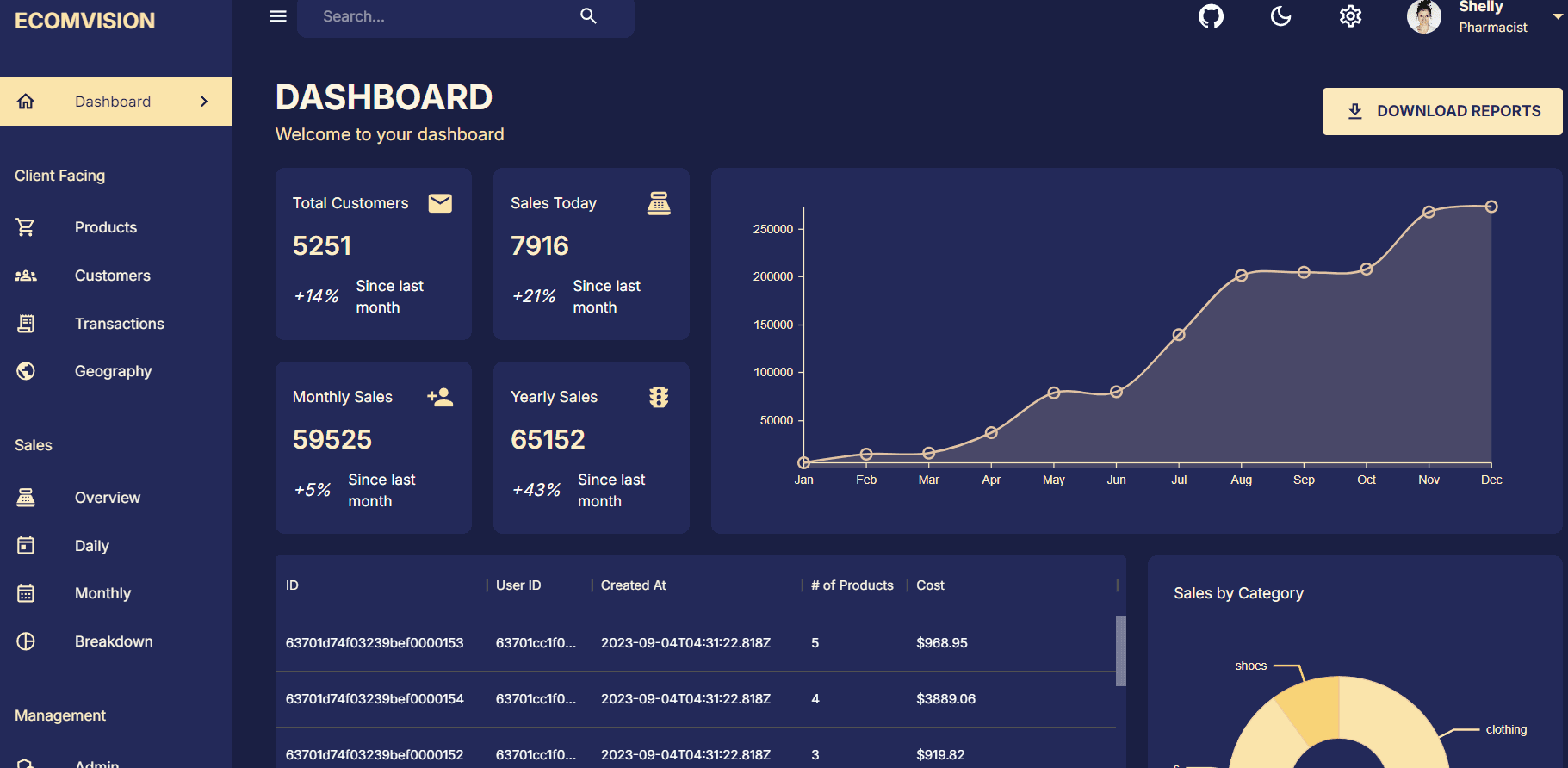The image size is (1568, 768).
Task: Expand the Shelly user profile dropdown arrow
Action: point(1557,16)
